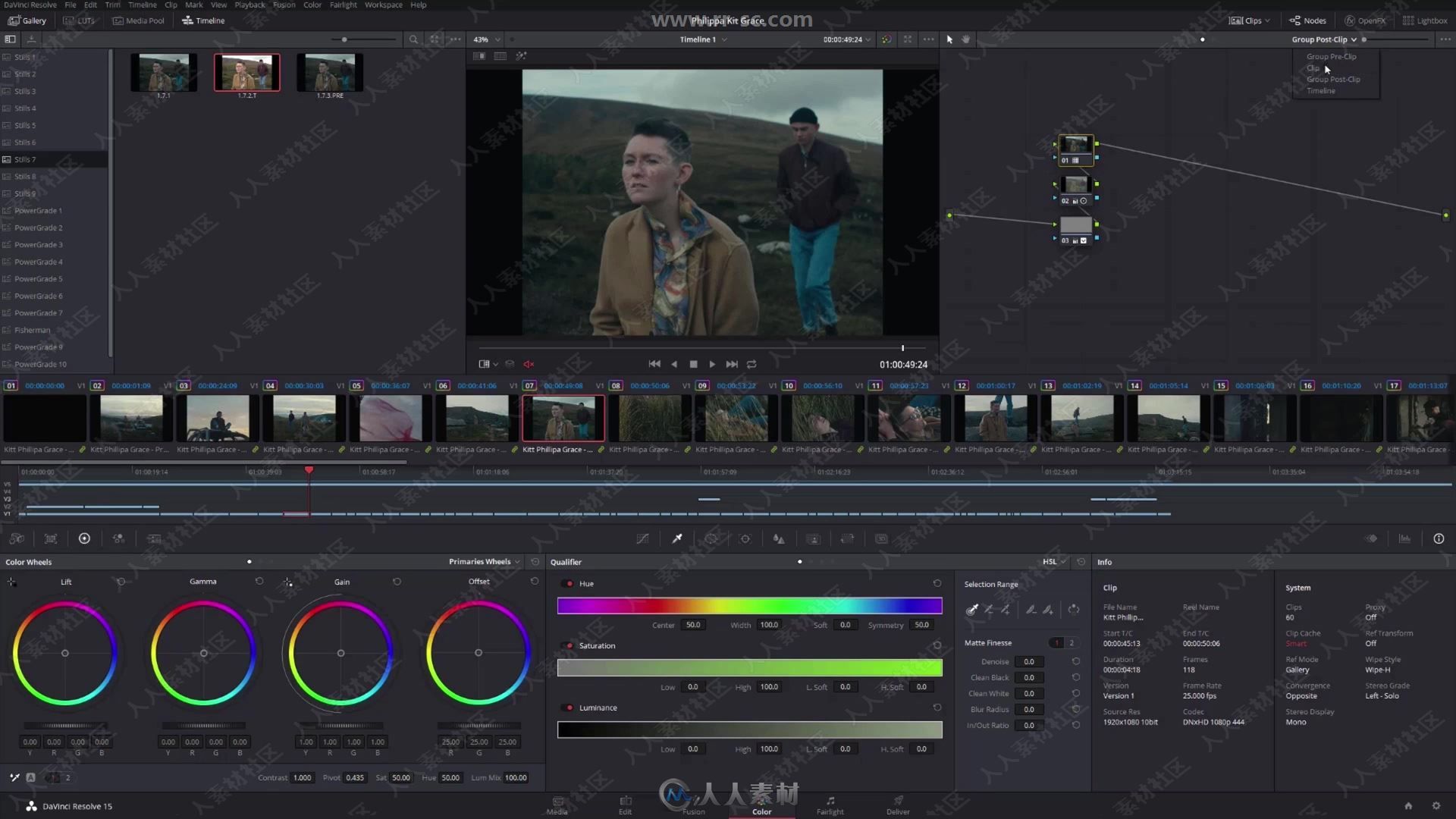This screenshot has width=1456, height=819.
Task: Select the Qualifier eyedropper picker tool
Action: (972, 610)
